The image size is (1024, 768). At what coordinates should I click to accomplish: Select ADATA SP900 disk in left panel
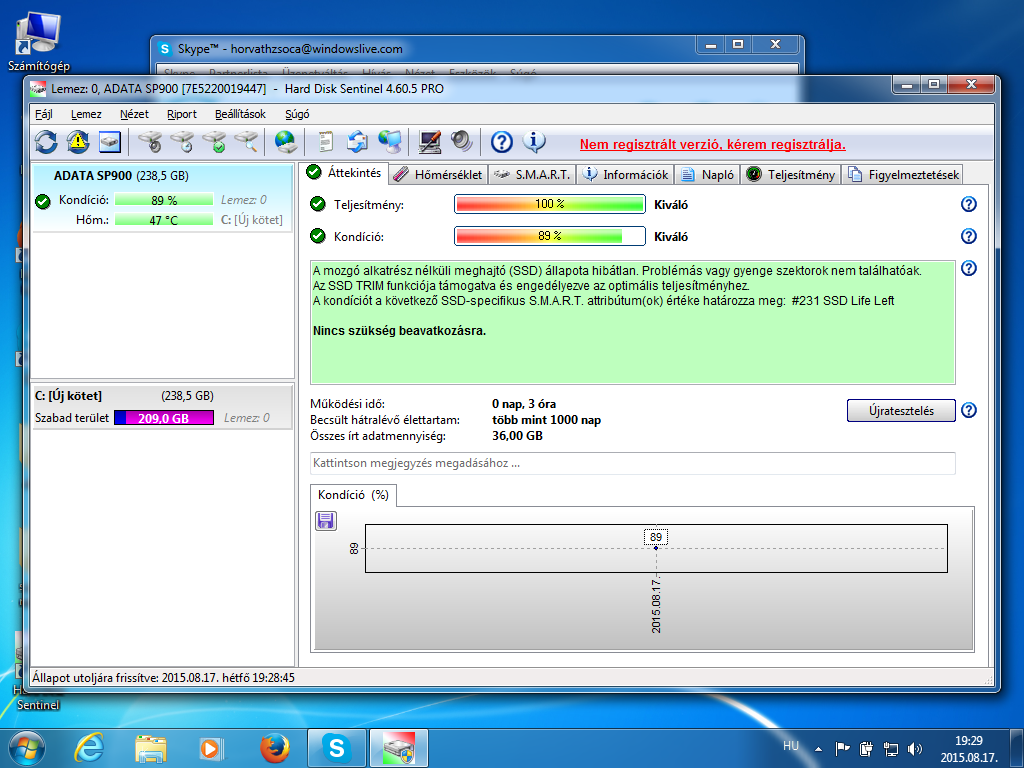coord(163,197)
